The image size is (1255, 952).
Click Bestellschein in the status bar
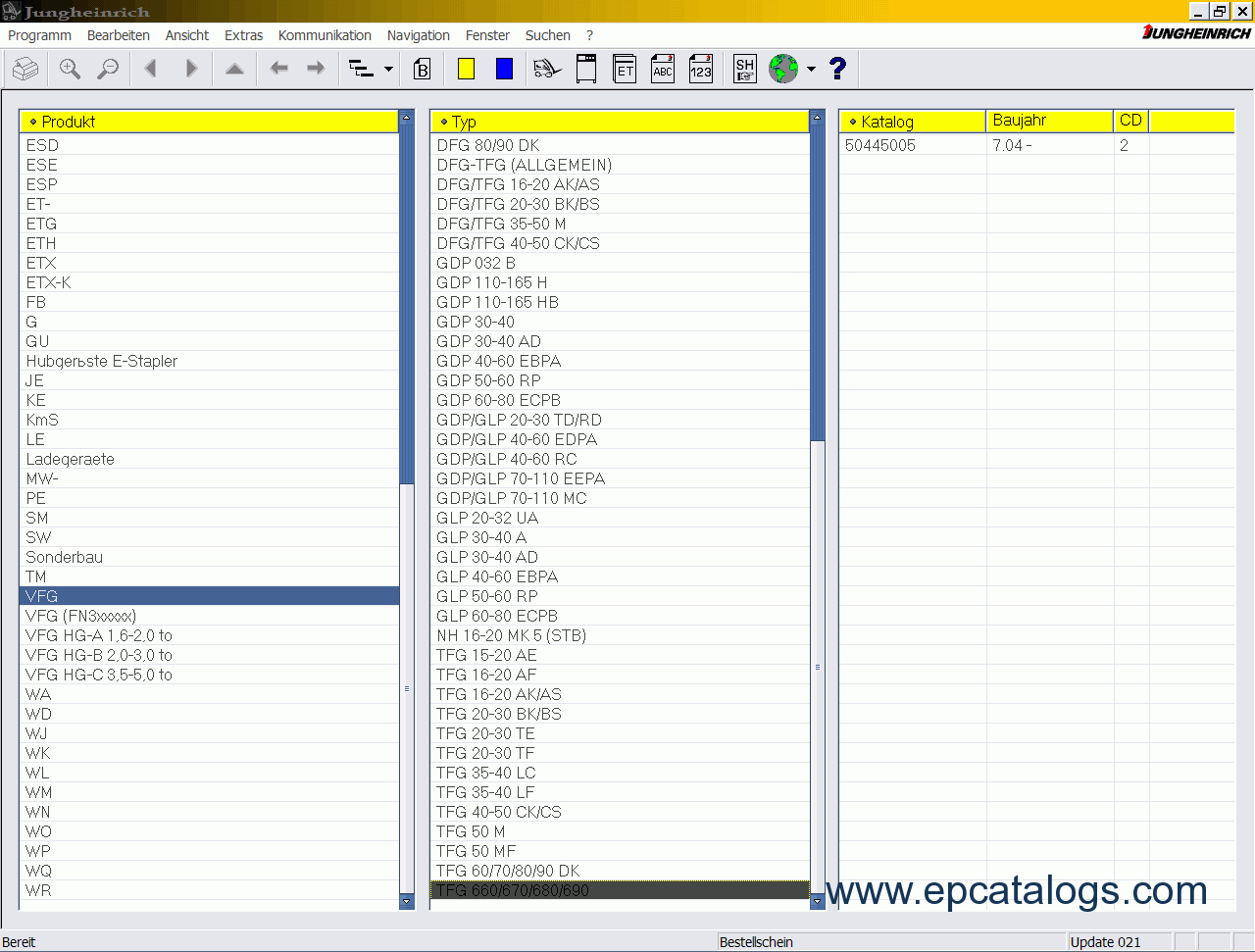point(756,942)
